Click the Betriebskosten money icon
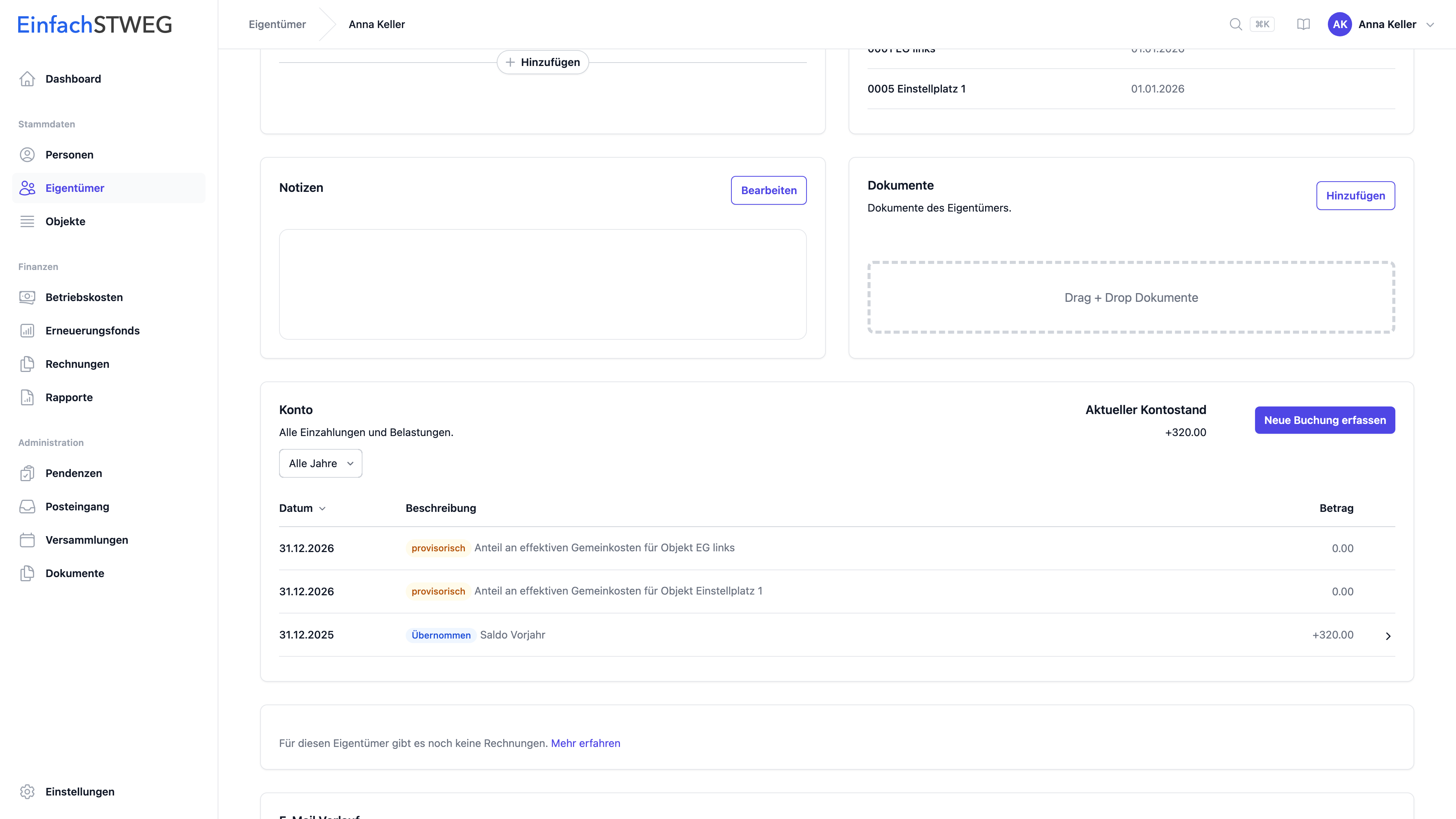 click(x=27, y=297)
